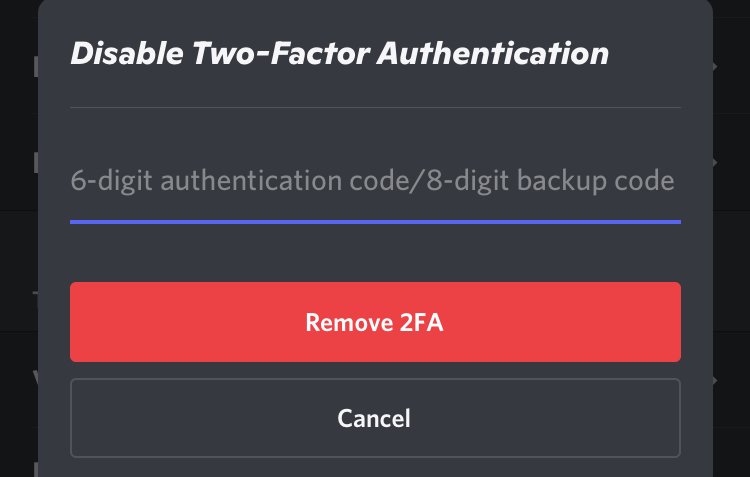Click the divider line under the dialog title
Viewport: 750px width, 477px height.
point(375,108)
